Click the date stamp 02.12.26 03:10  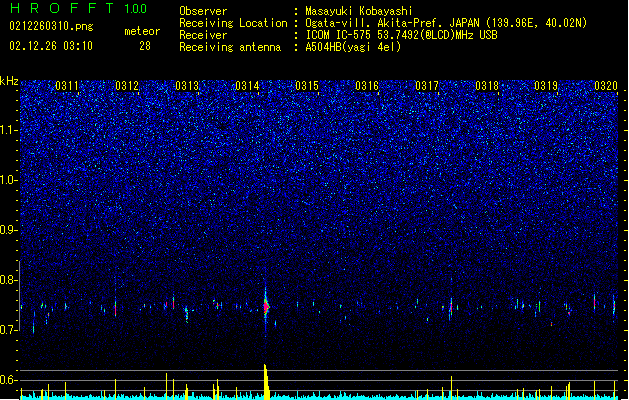point(51,46)
